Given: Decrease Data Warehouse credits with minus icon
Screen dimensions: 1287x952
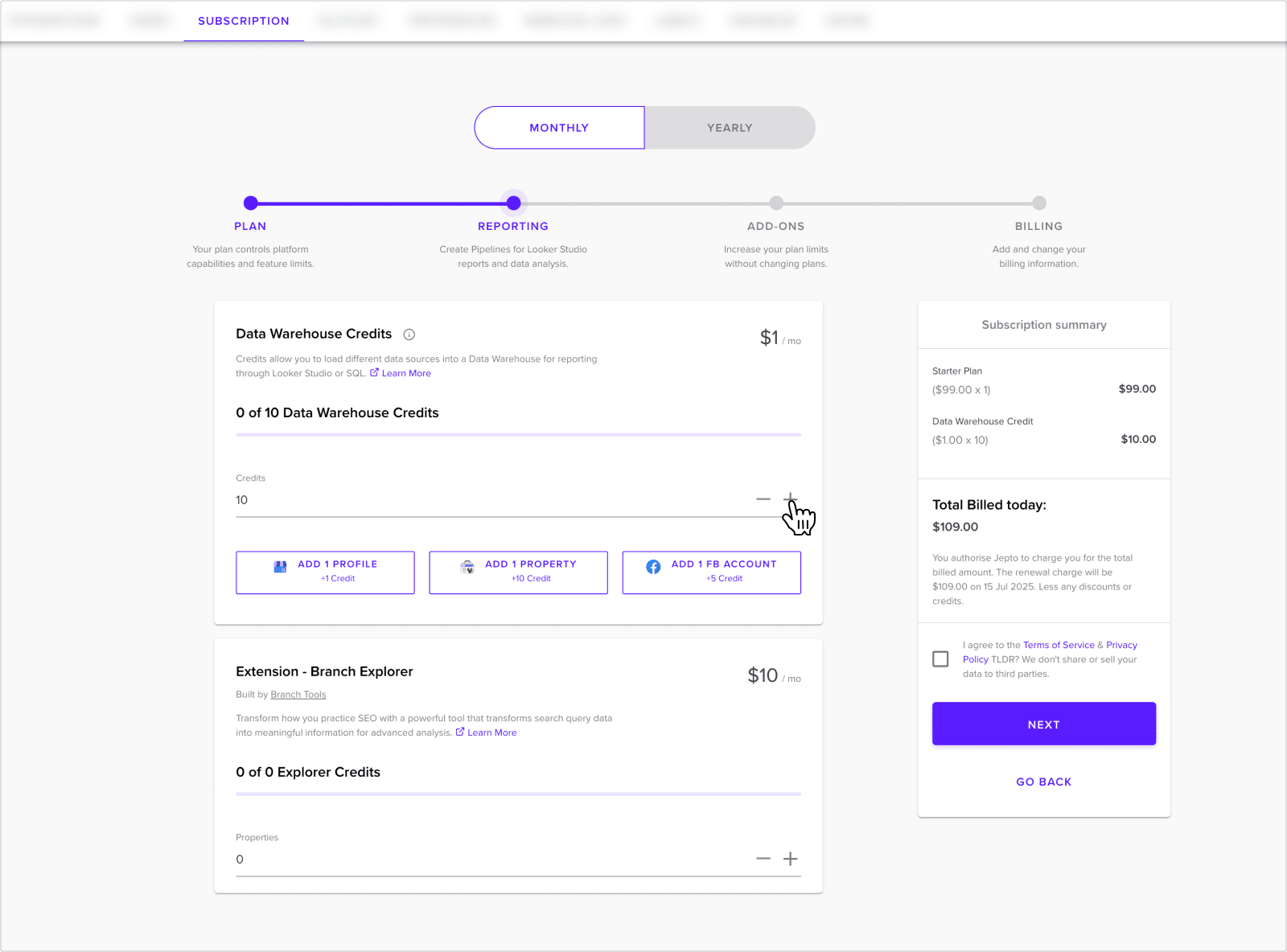Looking at the screenshot, I should pos(763,499).
